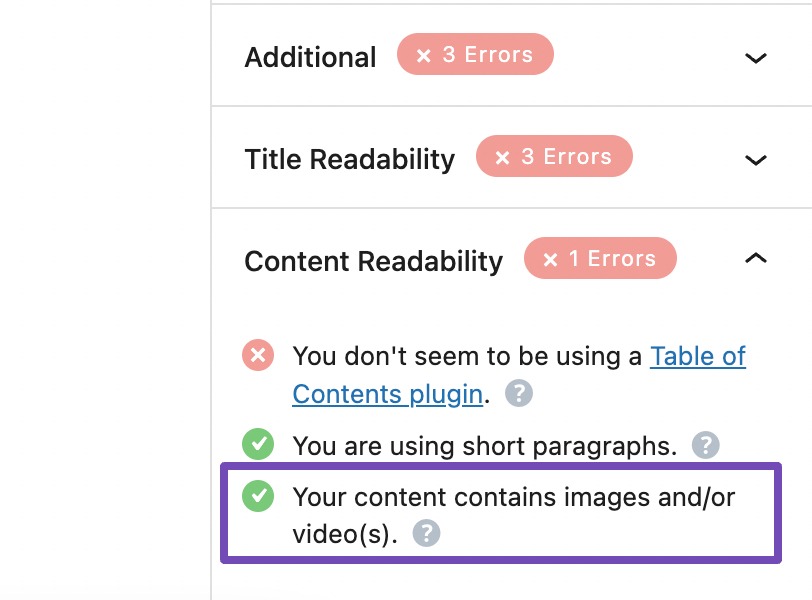Click the Content Readability heading text
The image size is (812, 600).
(373, 260)
